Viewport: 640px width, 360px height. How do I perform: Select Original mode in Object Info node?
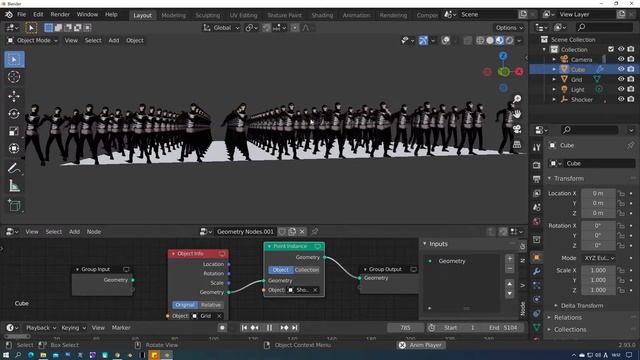pyautogui.click(x=185, y=305)
